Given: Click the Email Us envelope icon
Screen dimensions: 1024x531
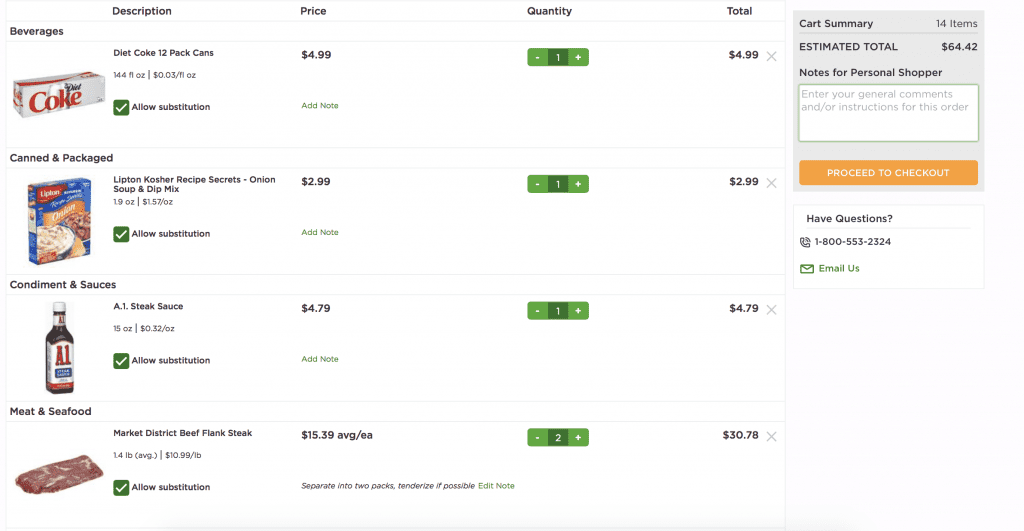Looking at the screenshot, I should [x=807, y=268].
